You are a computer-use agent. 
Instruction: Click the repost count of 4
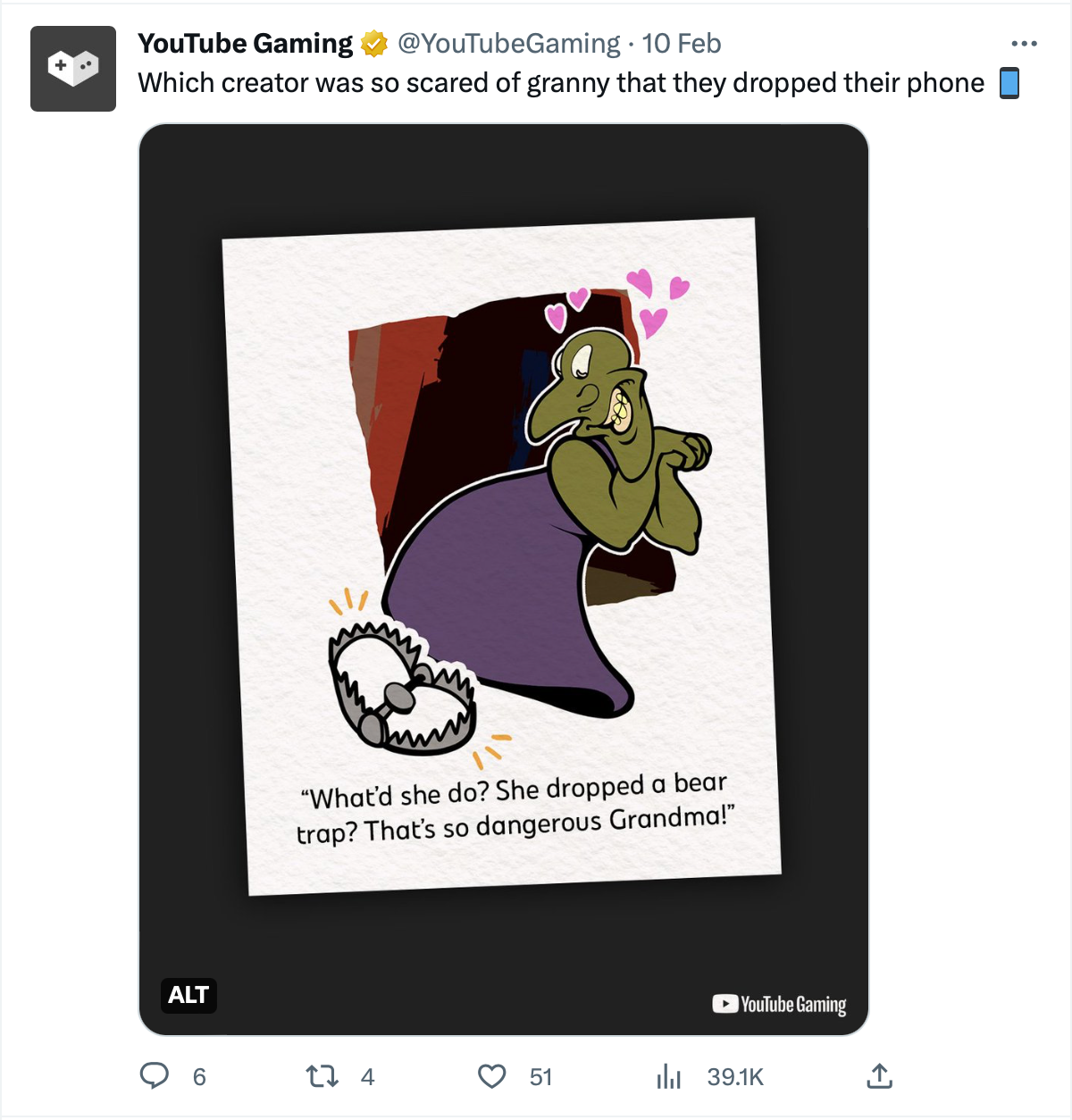(367, 1077)
